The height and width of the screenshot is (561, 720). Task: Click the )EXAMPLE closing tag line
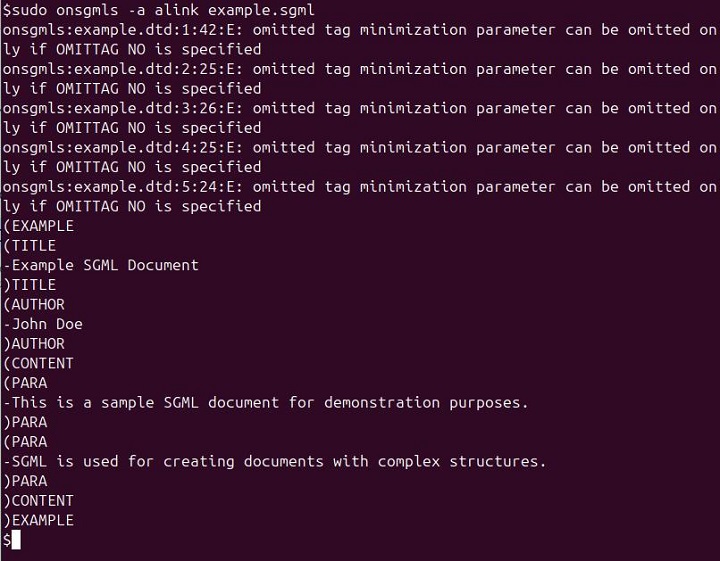(x=39, y=520)
